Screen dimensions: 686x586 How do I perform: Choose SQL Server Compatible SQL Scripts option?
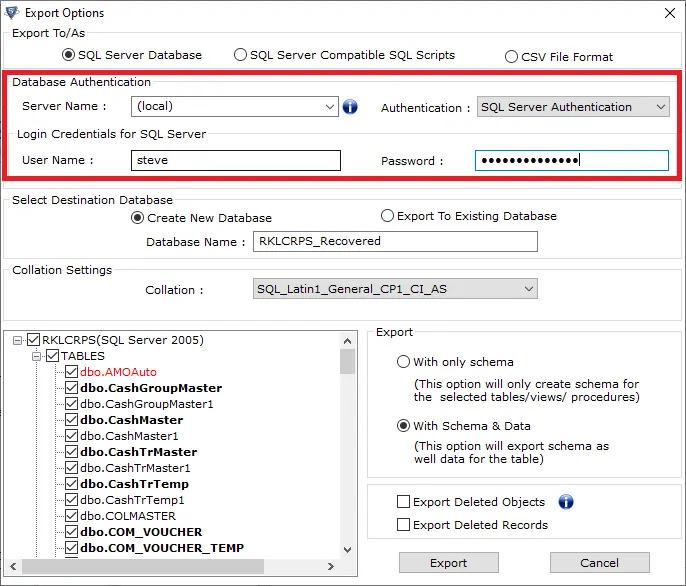[x=240, y=55]
